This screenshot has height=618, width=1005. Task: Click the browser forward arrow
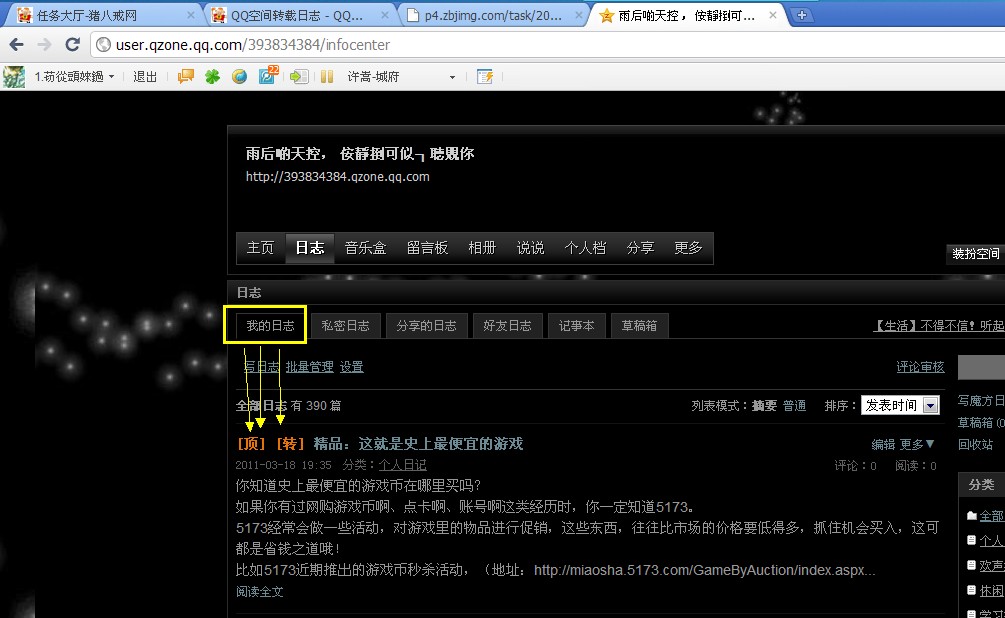(x=44, y=44)
